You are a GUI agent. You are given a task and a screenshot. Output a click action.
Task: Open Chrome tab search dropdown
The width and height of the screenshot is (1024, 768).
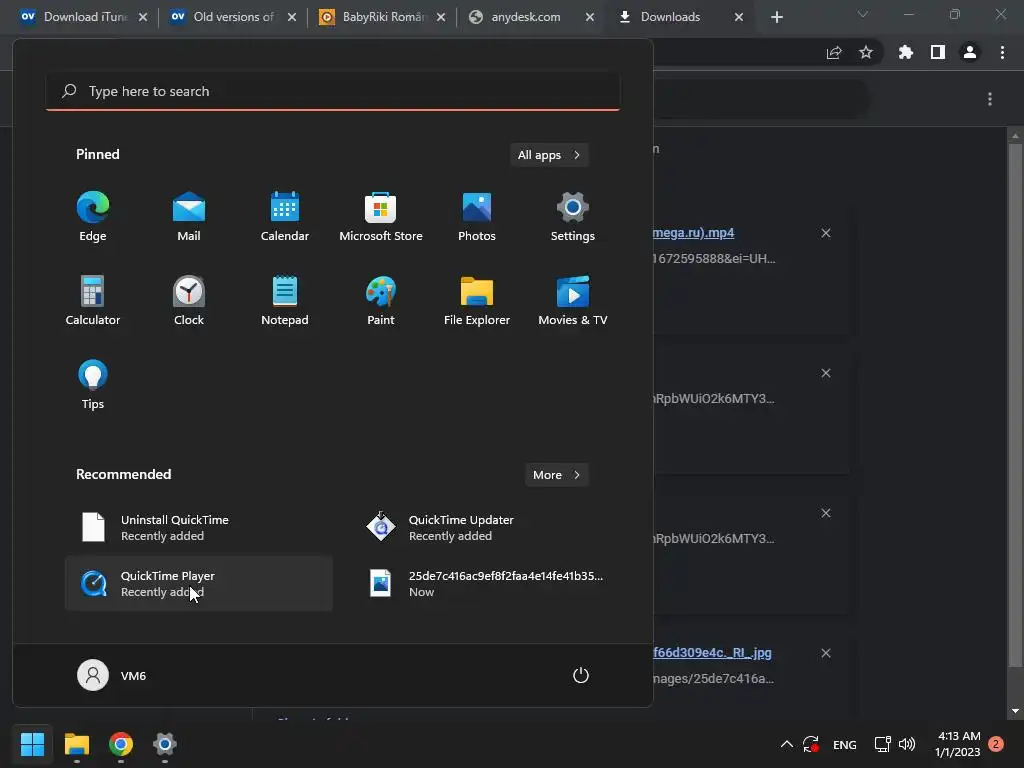(x=863, y=14)
